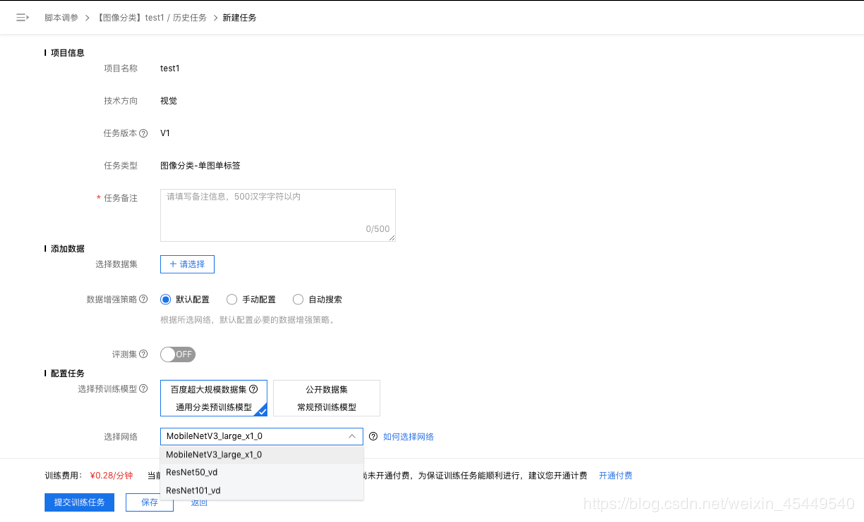Open help icon beside 评测集
The image size is (864, 522).
(143, 354)
